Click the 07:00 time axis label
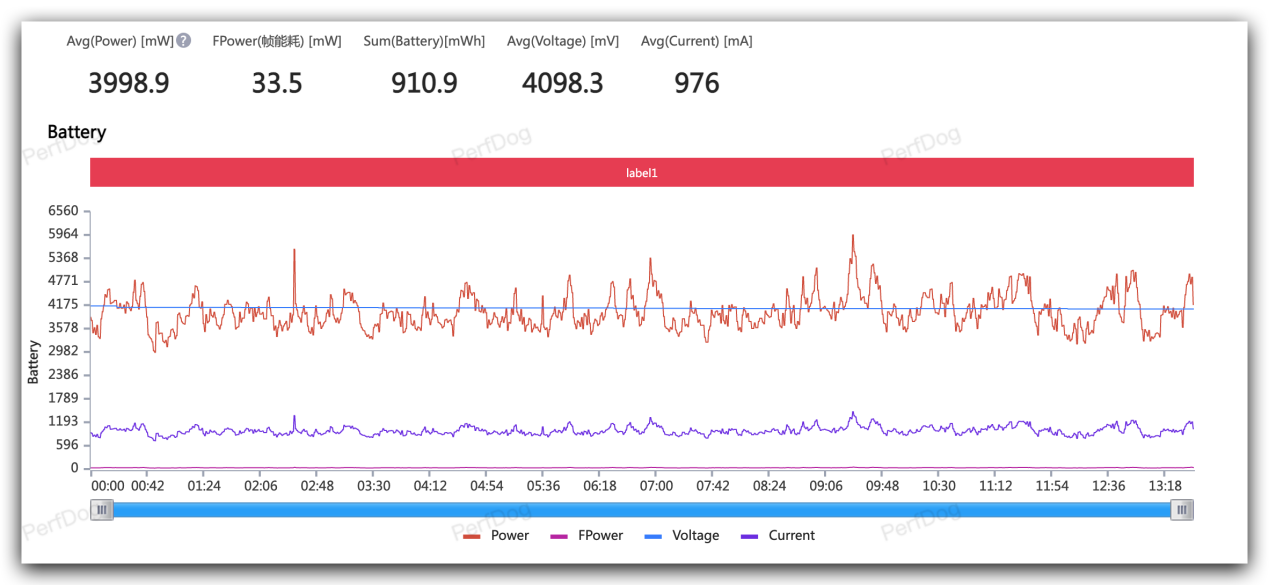This screenshot has height=585, width=1269. pyautogui.click(x=656, y=486)
